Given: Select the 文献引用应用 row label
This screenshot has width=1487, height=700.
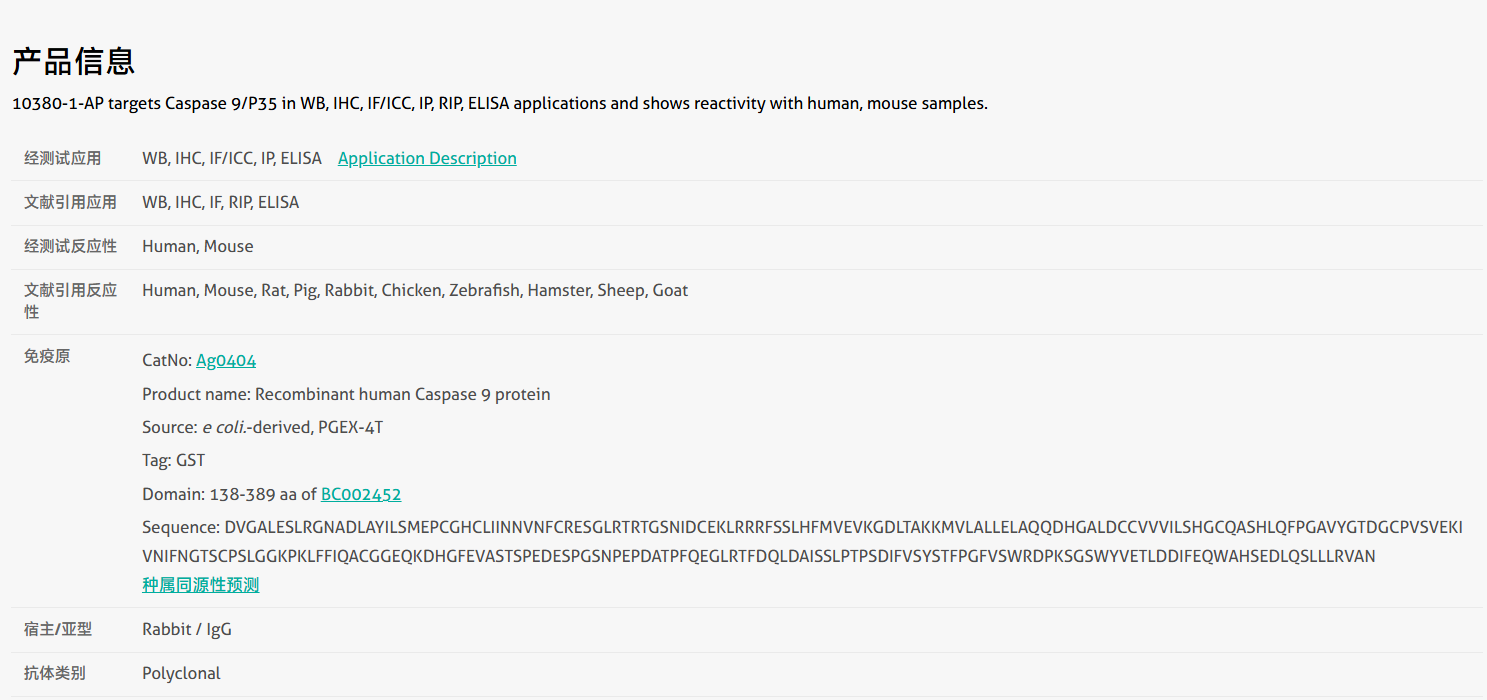Looking at the screenshot, I should (x=70, y=202).
